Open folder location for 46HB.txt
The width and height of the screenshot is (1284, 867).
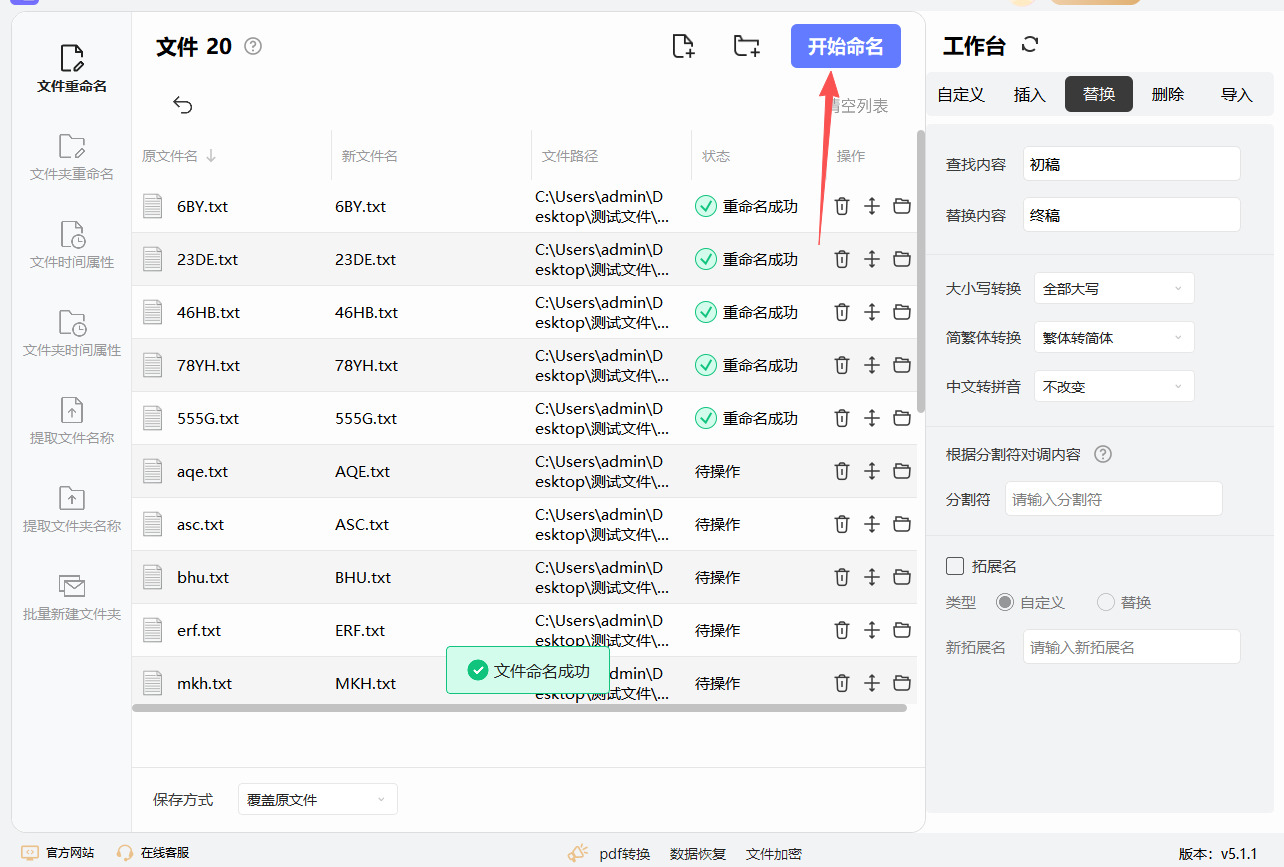(x=902, y=312)
